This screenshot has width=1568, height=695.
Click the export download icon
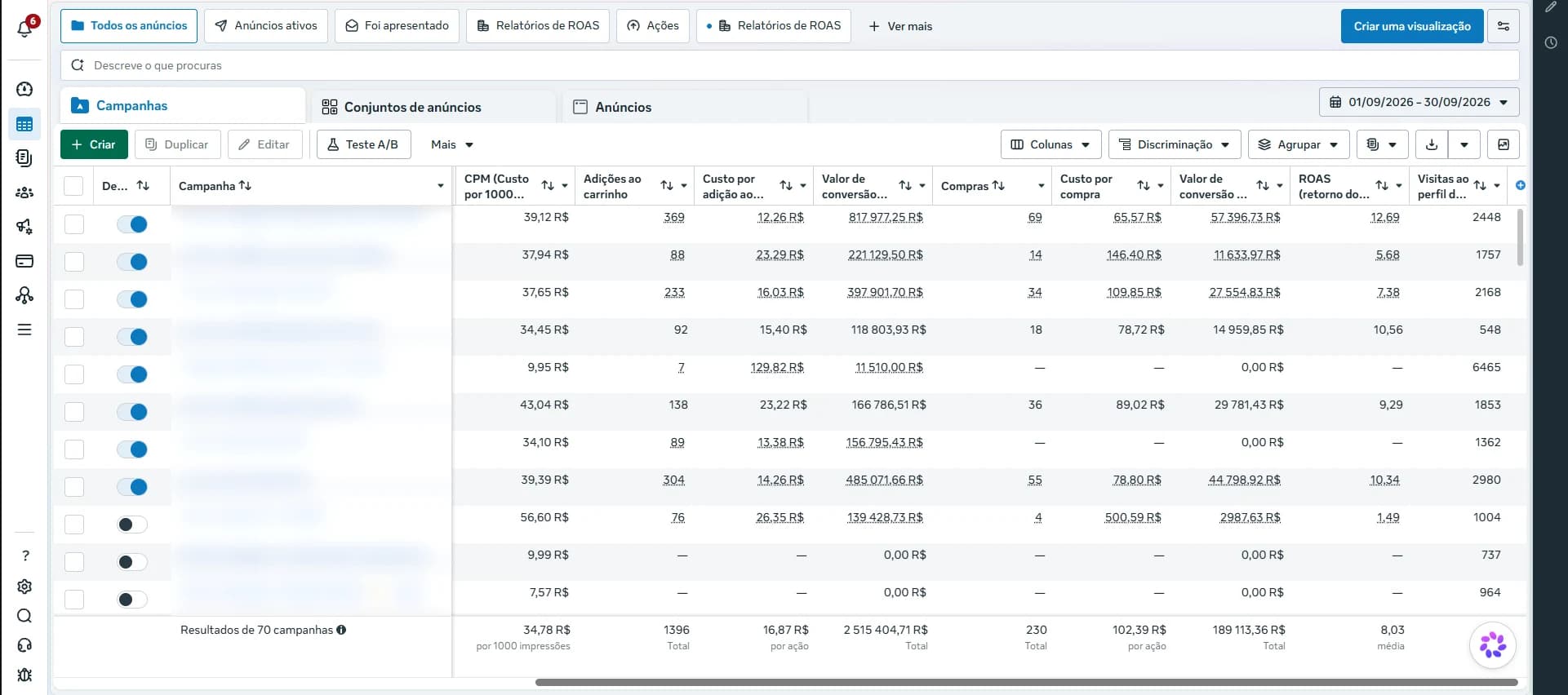1432,144
